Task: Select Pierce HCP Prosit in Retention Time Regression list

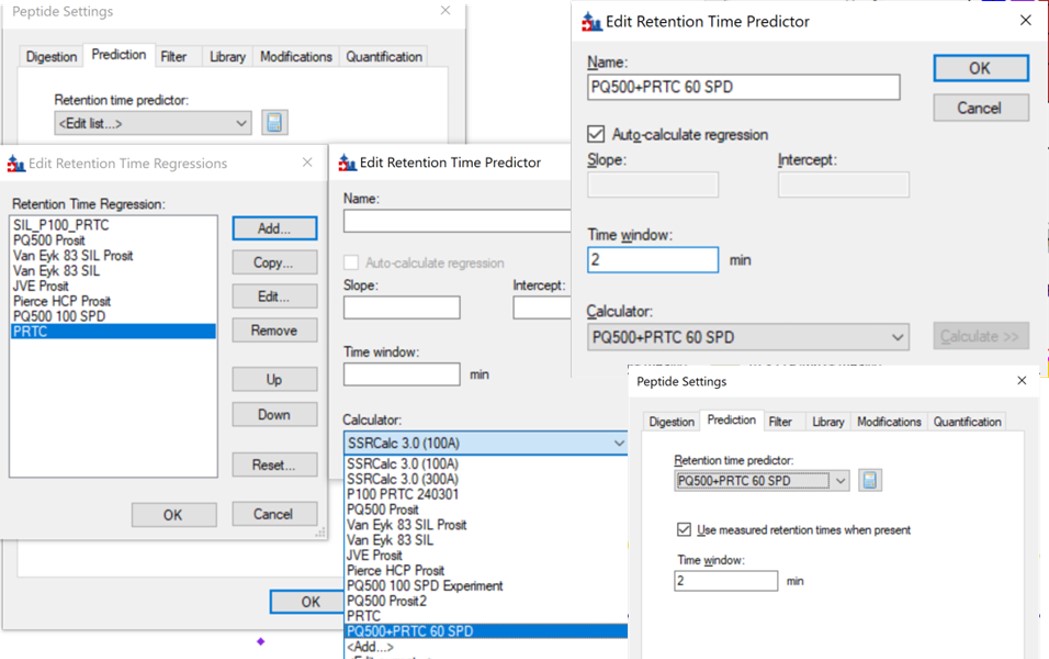Action: coord(62,301)
